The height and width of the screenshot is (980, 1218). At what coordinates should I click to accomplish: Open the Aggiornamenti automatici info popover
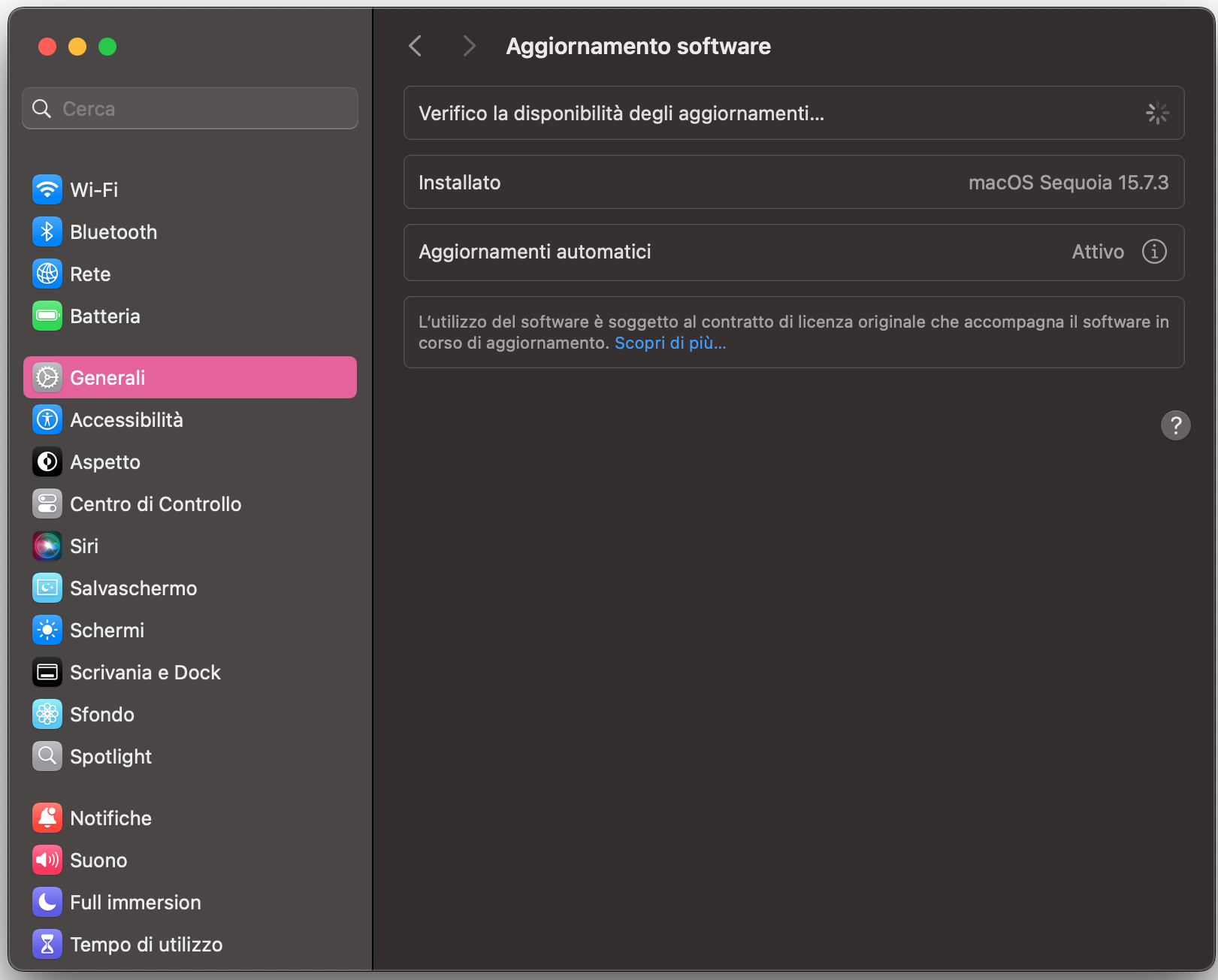click(x=1155, y=252)
